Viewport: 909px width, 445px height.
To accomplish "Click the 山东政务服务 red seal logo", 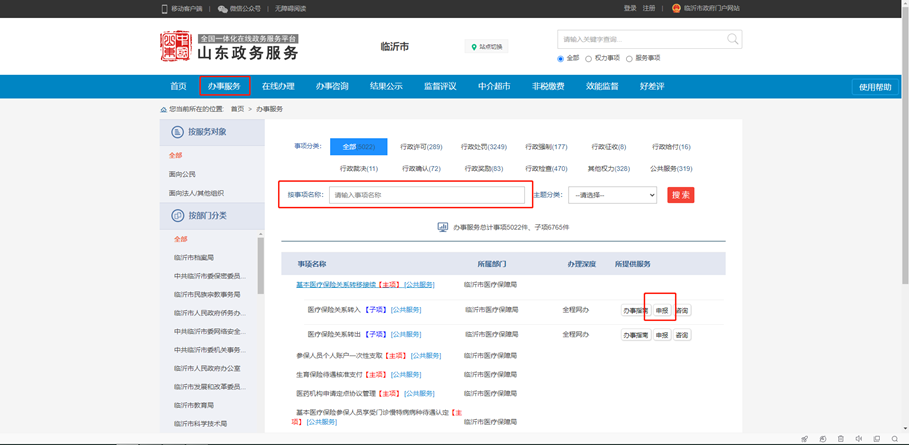I will (175, 46).
